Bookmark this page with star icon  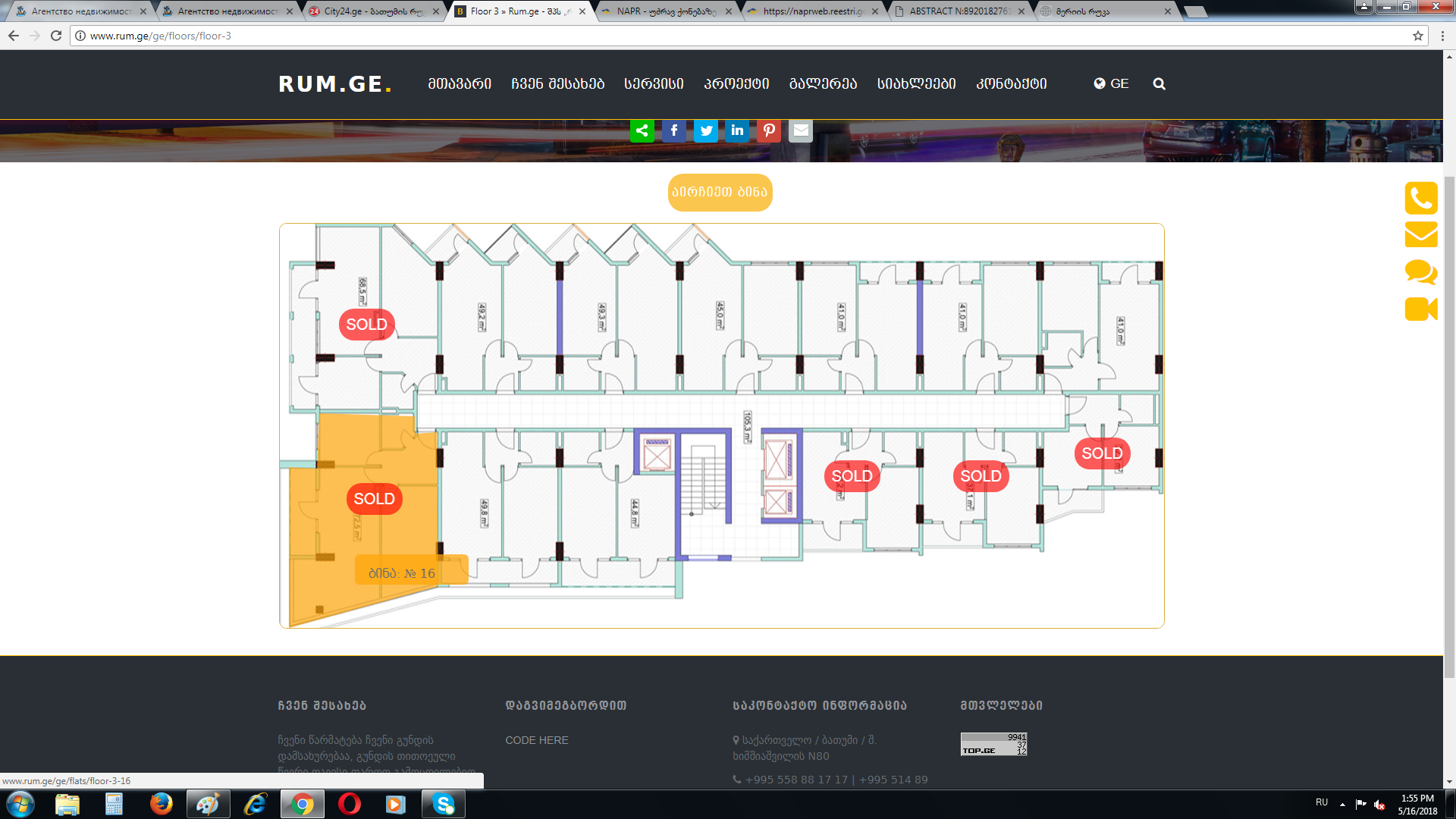(1417, 36)
